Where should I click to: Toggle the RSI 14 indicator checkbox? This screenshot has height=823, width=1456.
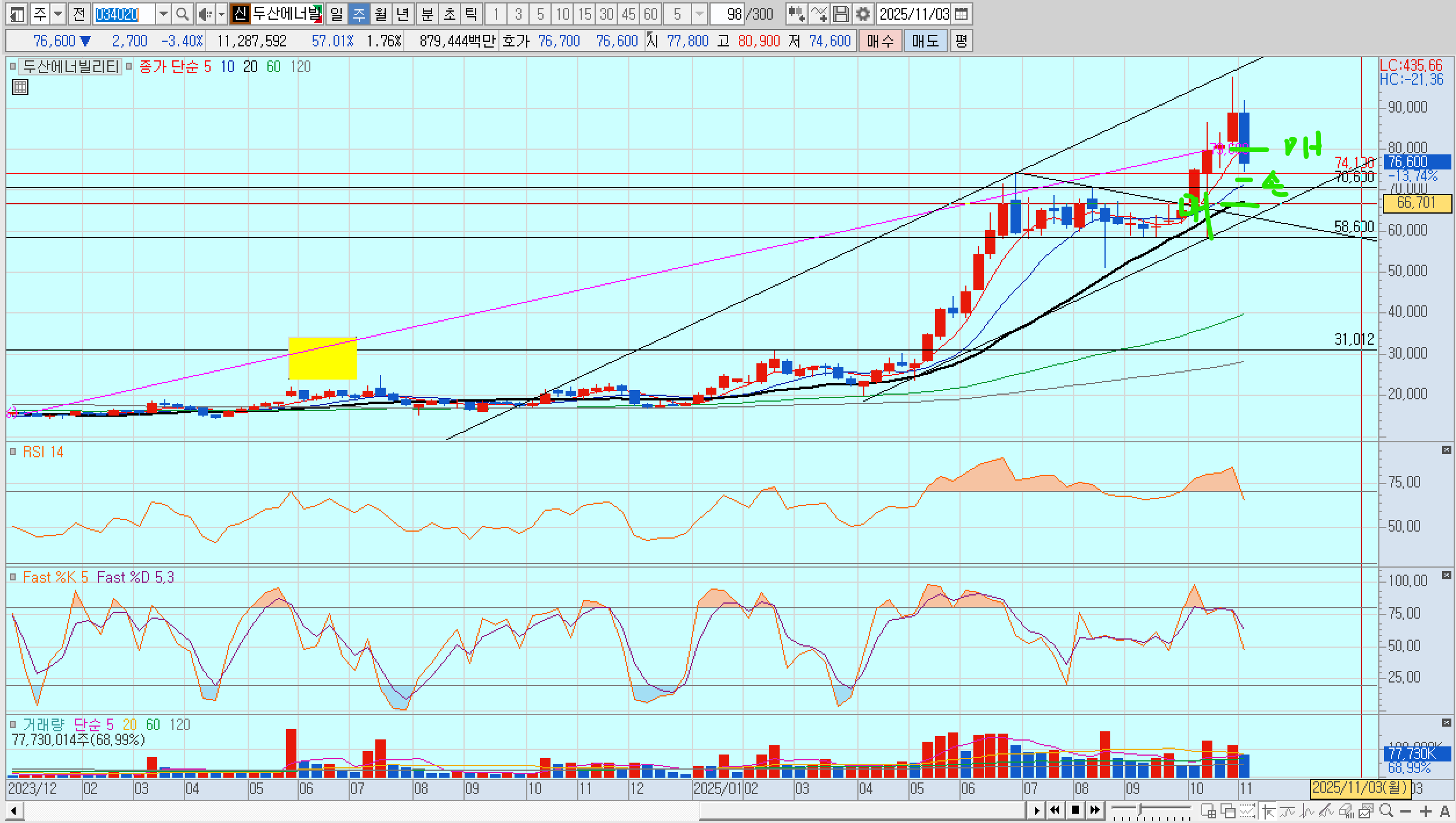(13, 452)
